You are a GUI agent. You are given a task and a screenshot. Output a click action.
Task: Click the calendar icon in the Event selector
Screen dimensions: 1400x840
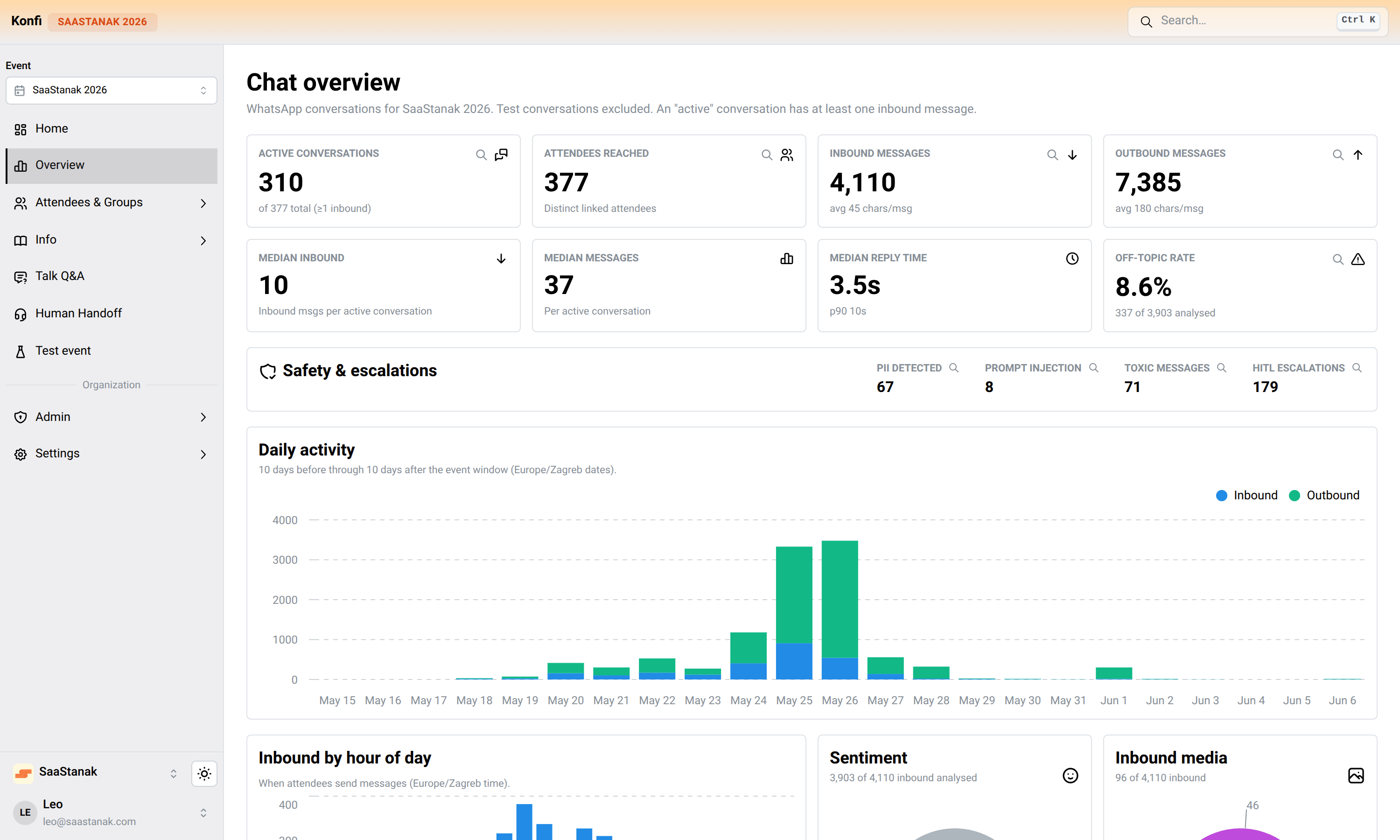[x=20, y=91]
